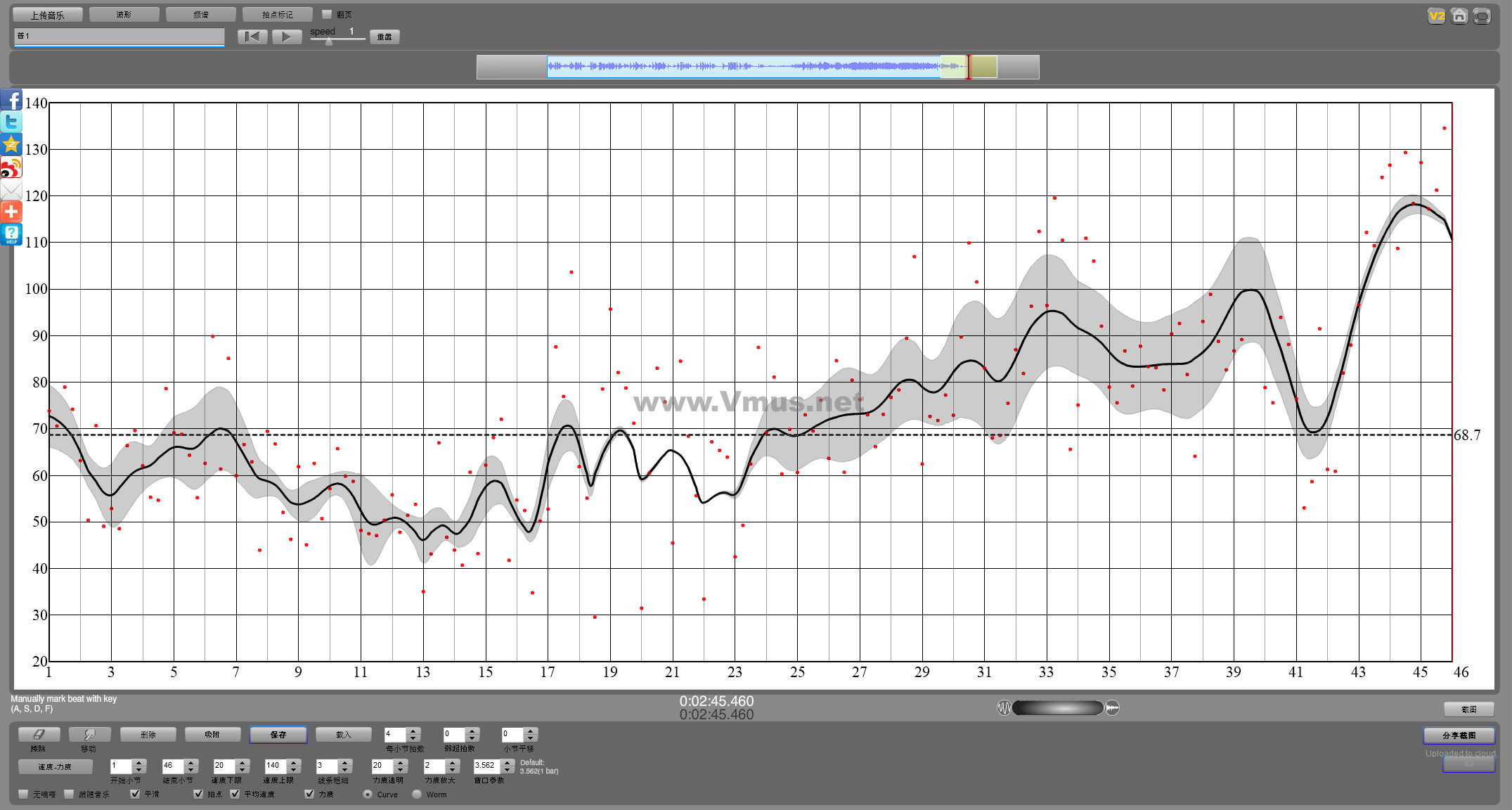
Task: Switch to the 波形 waveform view
Action: click(124, 14)
